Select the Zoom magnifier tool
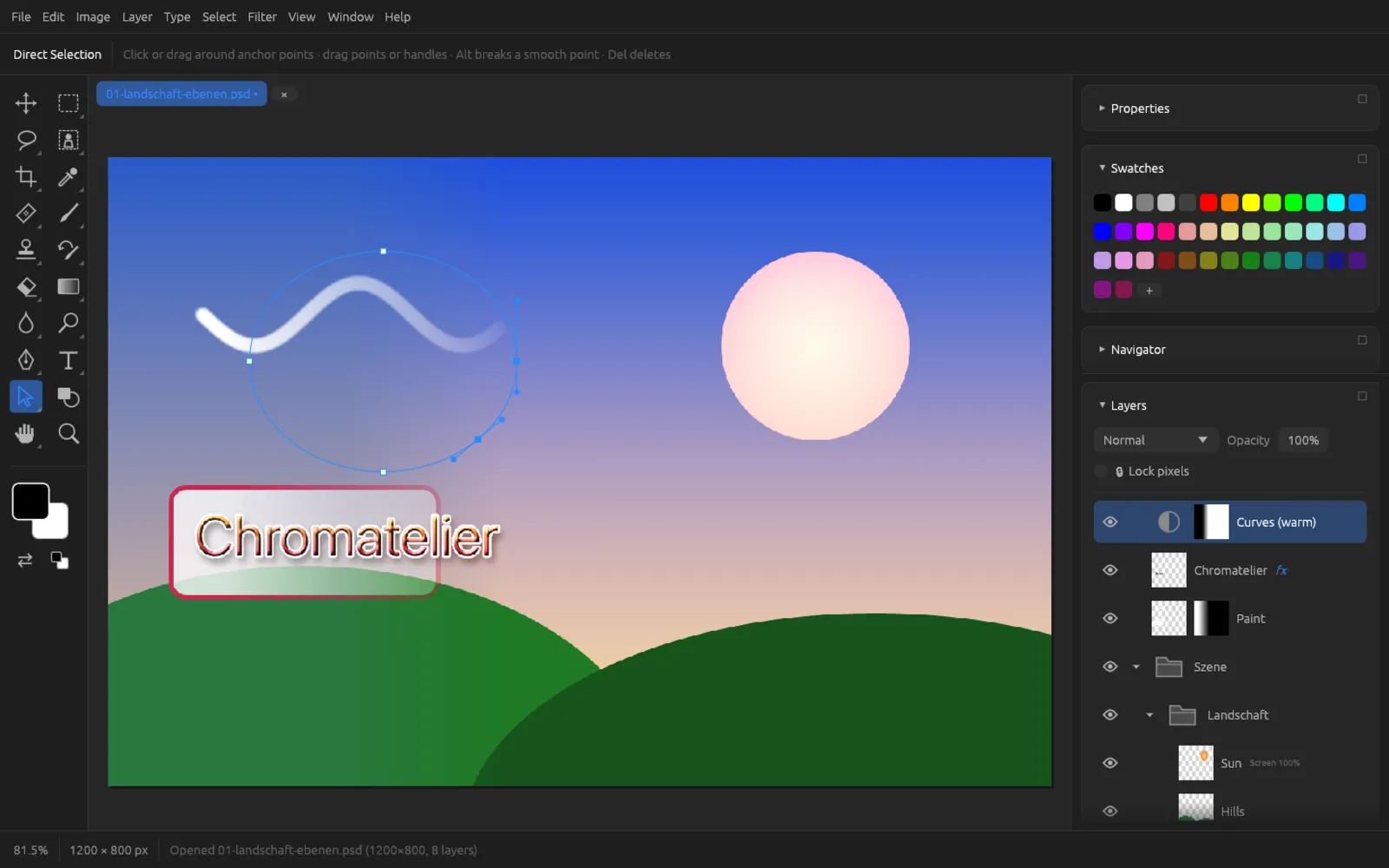 (x=68, y=433)
